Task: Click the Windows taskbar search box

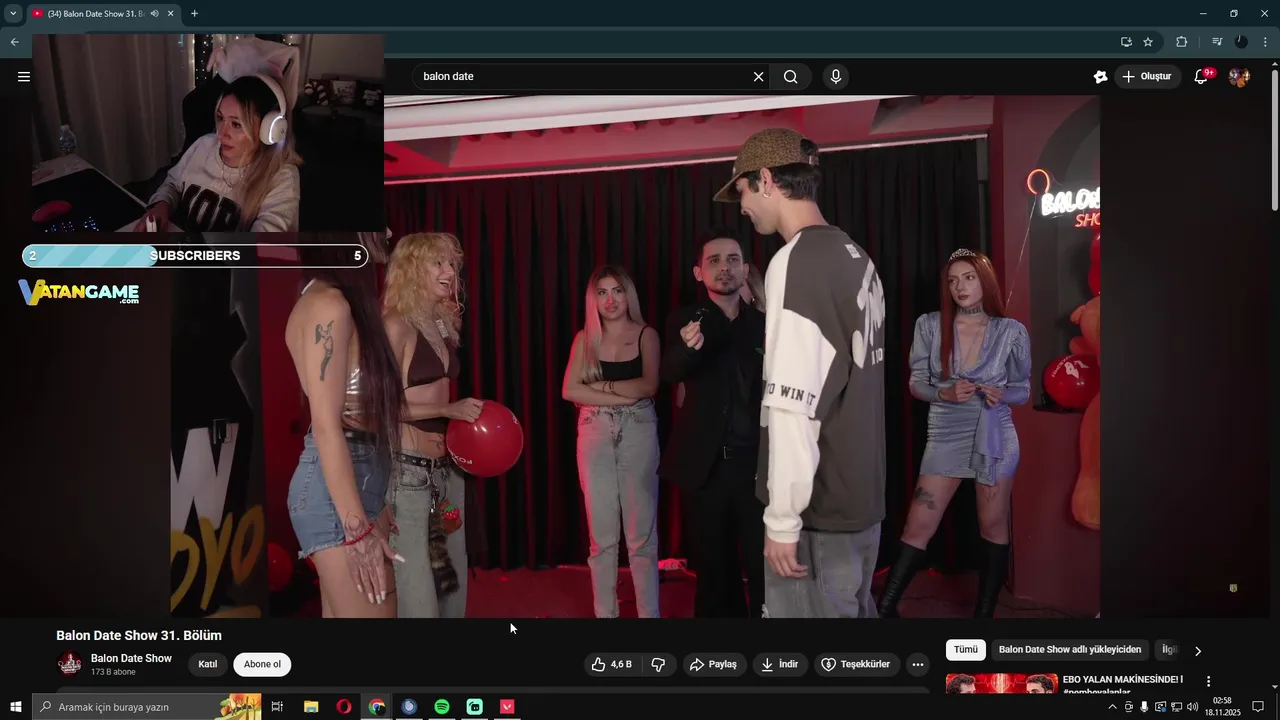Action: [x=146, y=707]
